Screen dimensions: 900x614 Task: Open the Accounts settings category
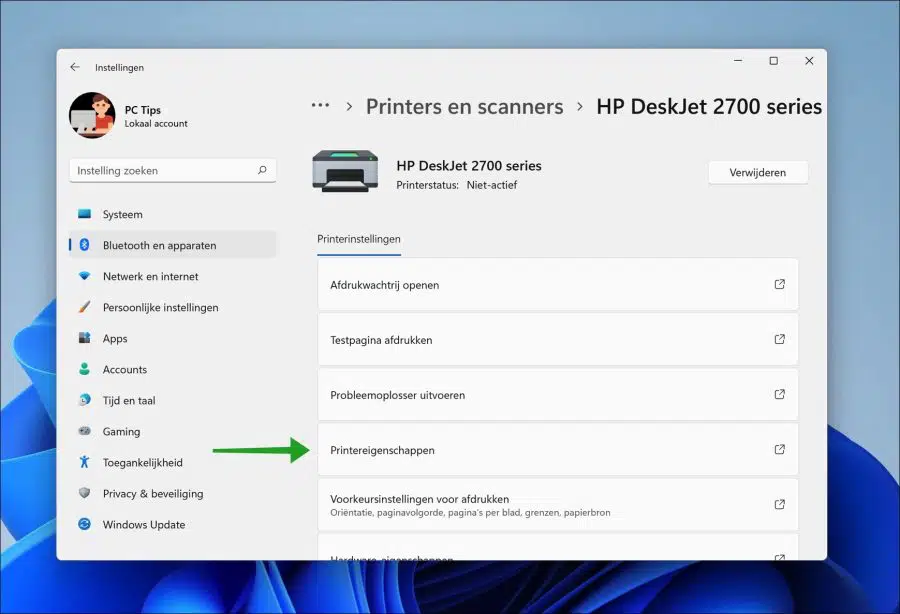(x=172, y=369)
